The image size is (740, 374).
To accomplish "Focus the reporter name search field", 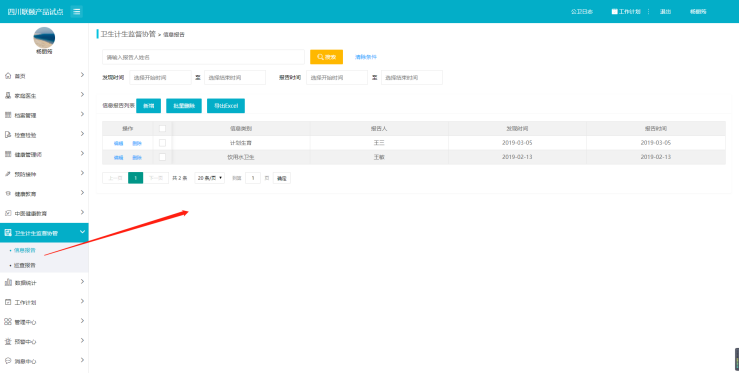I will pos(203,57).
